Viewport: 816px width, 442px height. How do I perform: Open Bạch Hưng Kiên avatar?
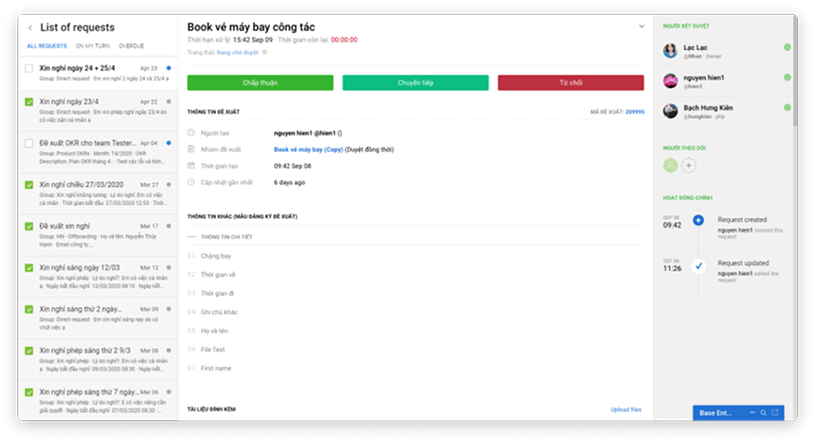(670, 111)
